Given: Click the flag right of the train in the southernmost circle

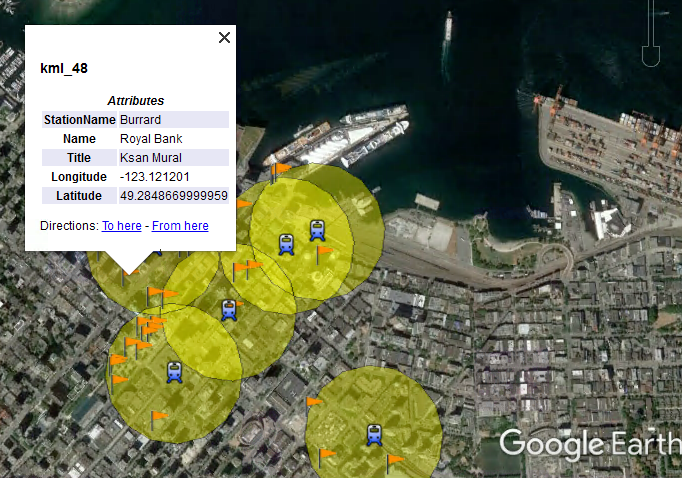Looking at the screenshot, I should click(394, 463).
